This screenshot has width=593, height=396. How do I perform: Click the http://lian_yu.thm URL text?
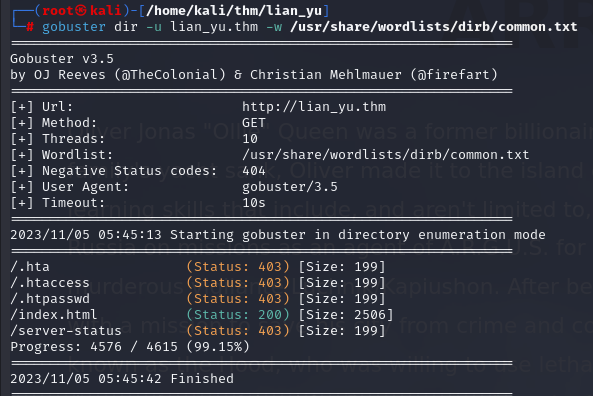(x=314, y=107)
